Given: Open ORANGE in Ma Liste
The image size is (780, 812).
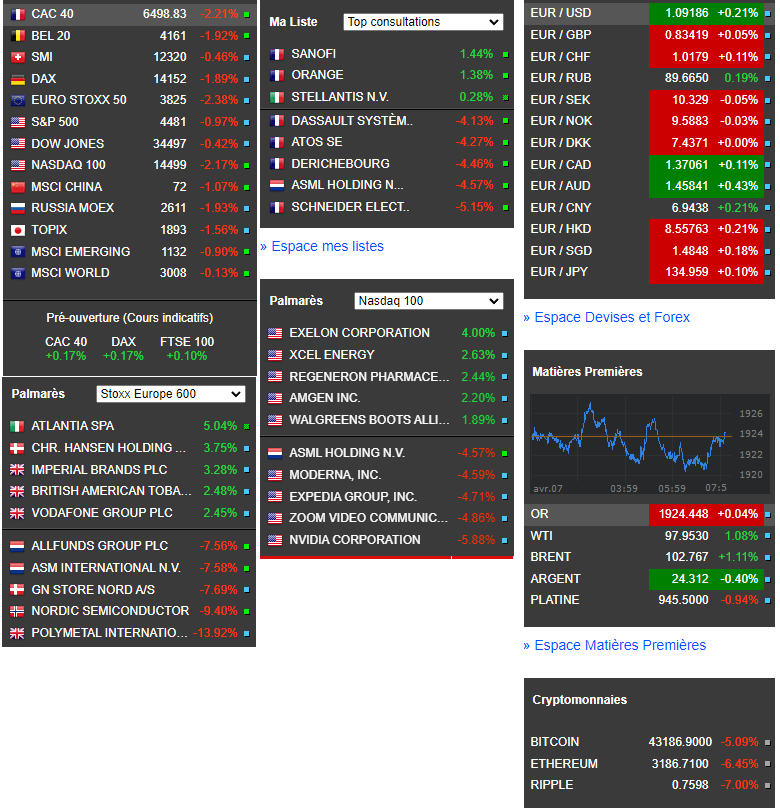Looking at the screenshot, I should 387,76.
